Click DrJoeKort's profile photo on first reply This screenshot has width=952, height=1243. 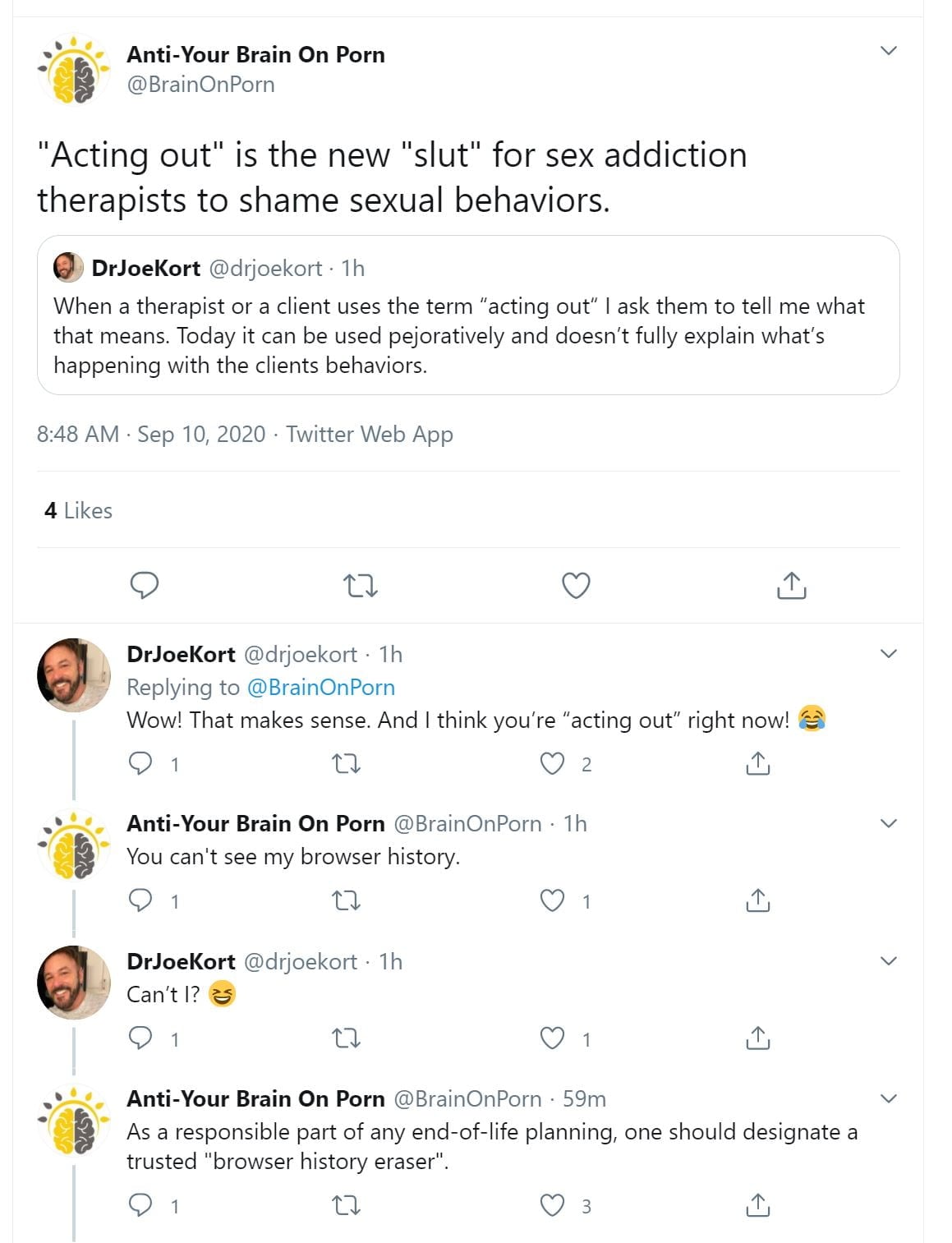click(x=74, y=674)
